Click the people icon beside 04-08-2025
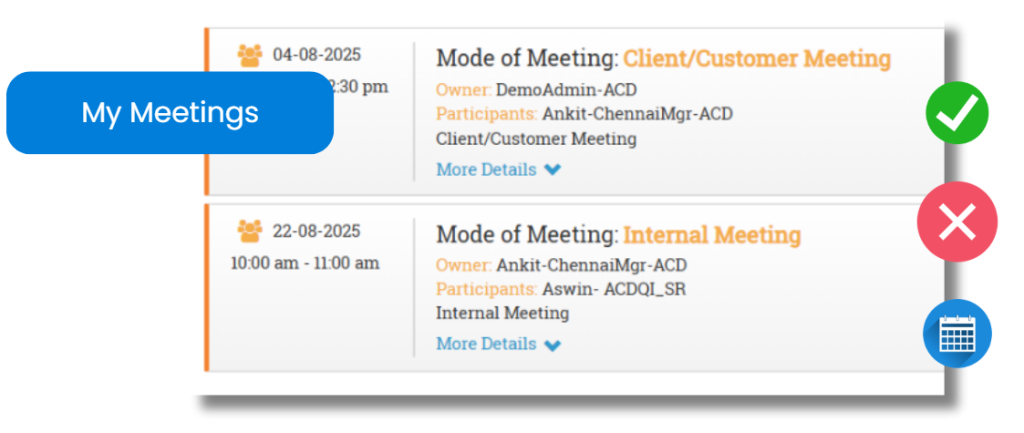The height and width of the screenshot is (433, 1024). 250,55
